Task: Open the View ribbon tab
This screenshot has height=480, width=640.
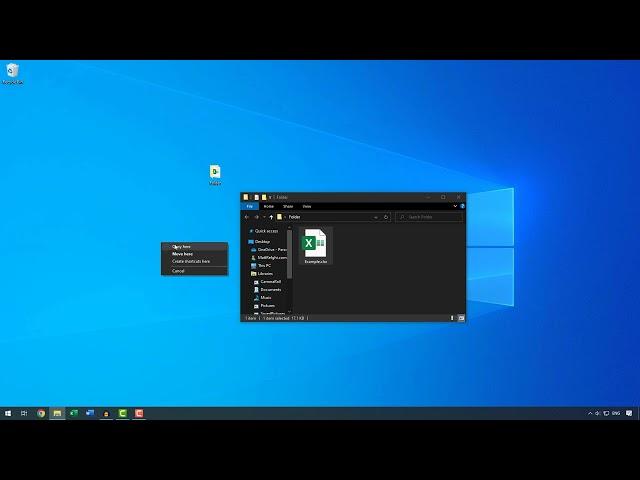Action: pos(307,207)
